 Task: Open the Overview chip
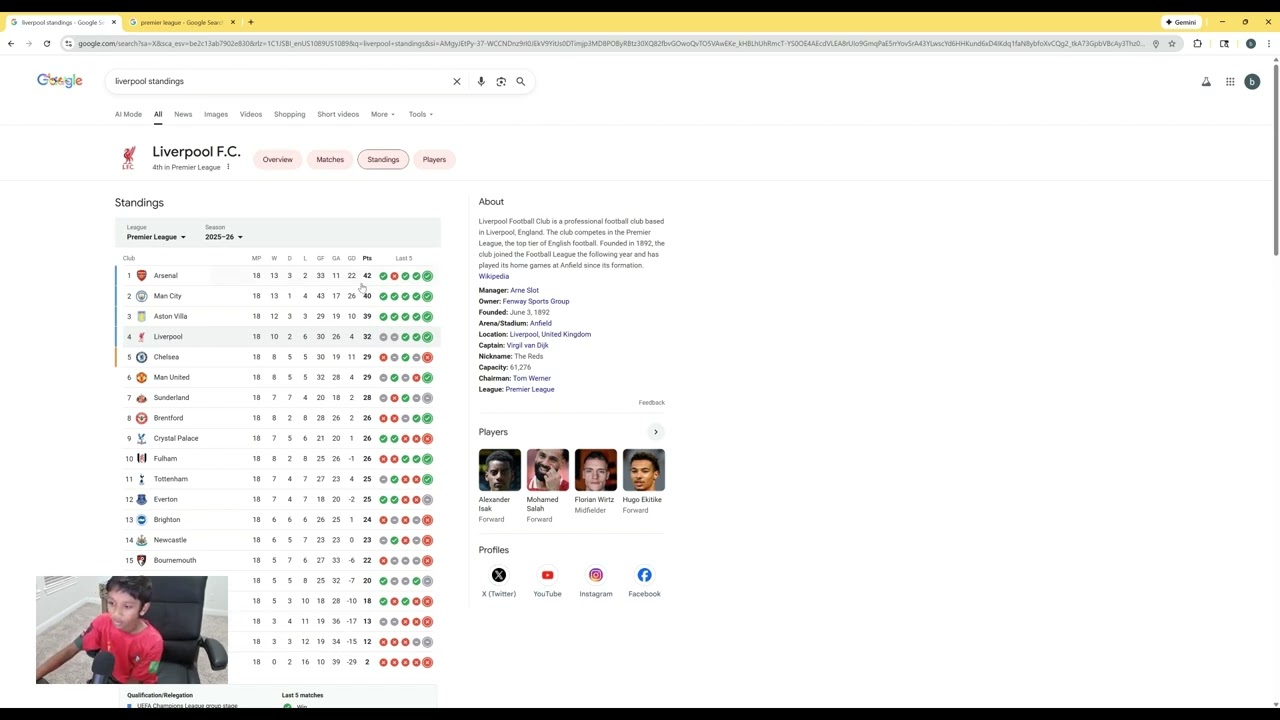pyautogui.click(x=278, y=159)
